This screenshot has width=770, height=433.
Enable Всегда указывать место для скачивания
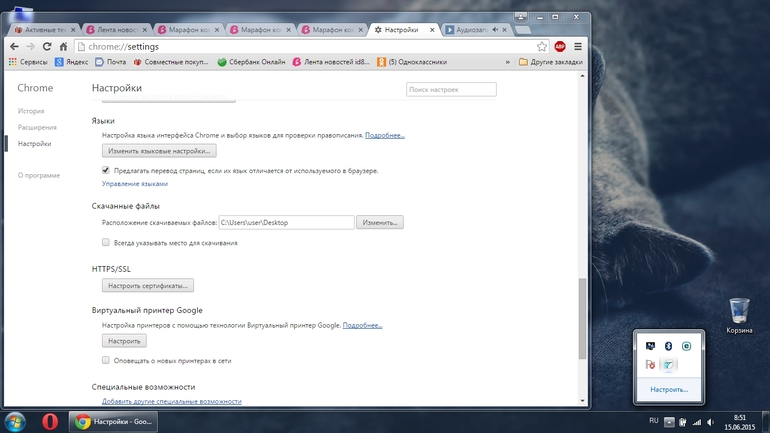[x=106, y=242]
